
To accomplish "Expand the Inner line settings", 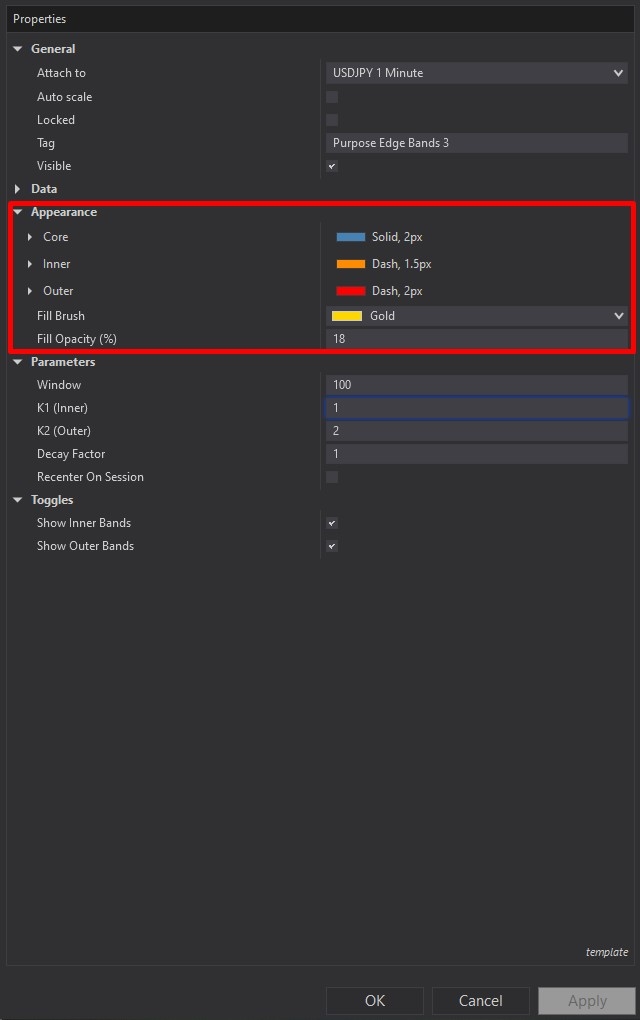I will coord(30,264).
